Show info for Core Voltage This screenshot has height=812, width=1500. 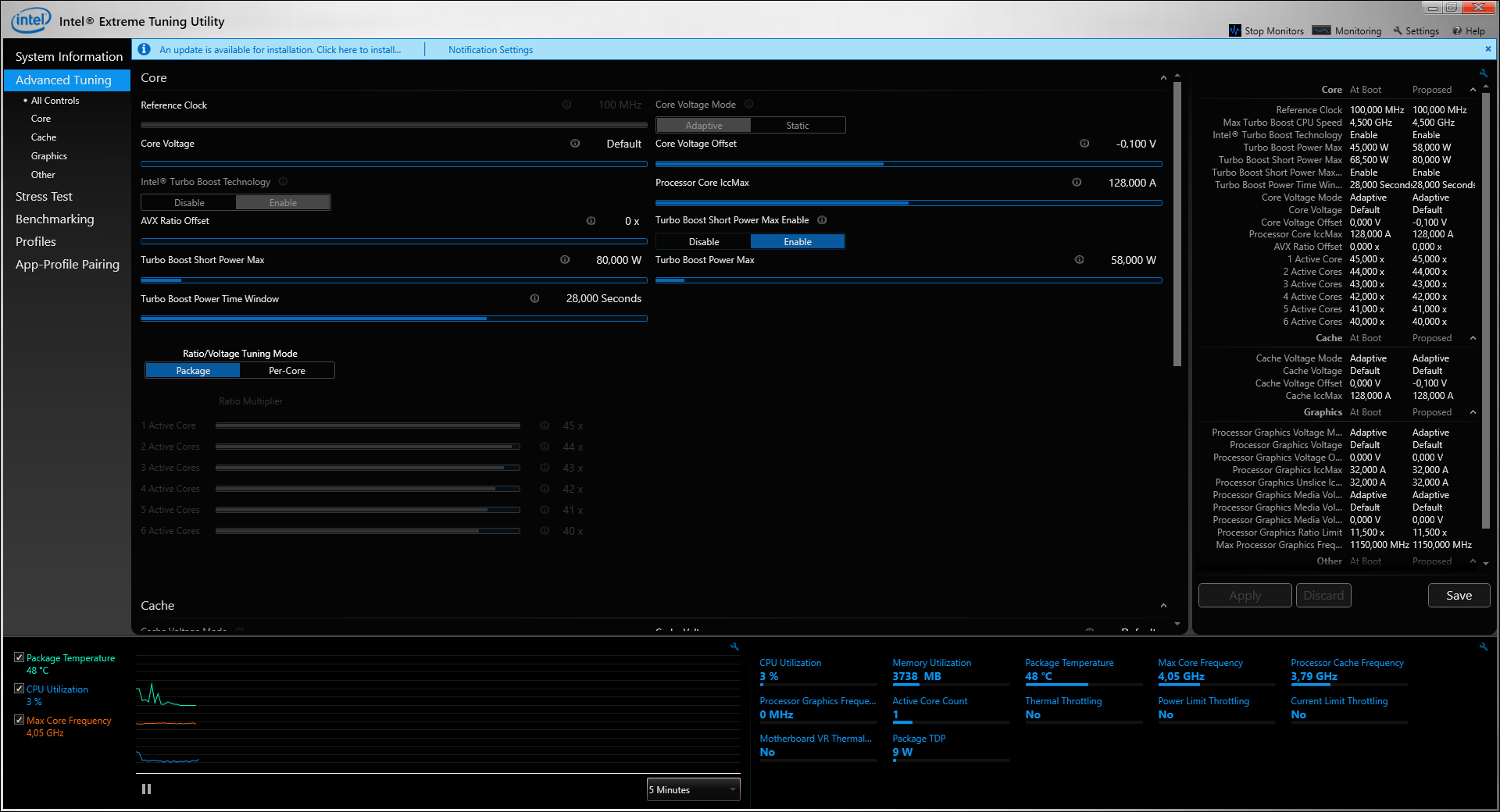coord(575,144)
